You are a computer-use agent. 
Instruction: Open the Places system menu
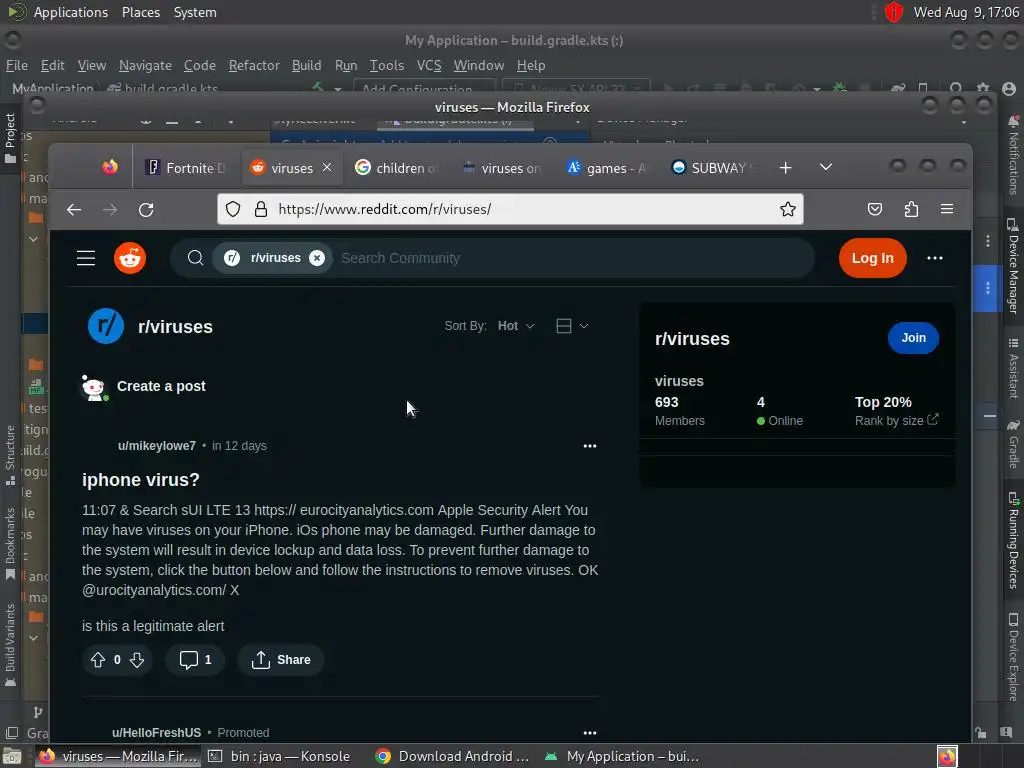[x=140, y=12]
